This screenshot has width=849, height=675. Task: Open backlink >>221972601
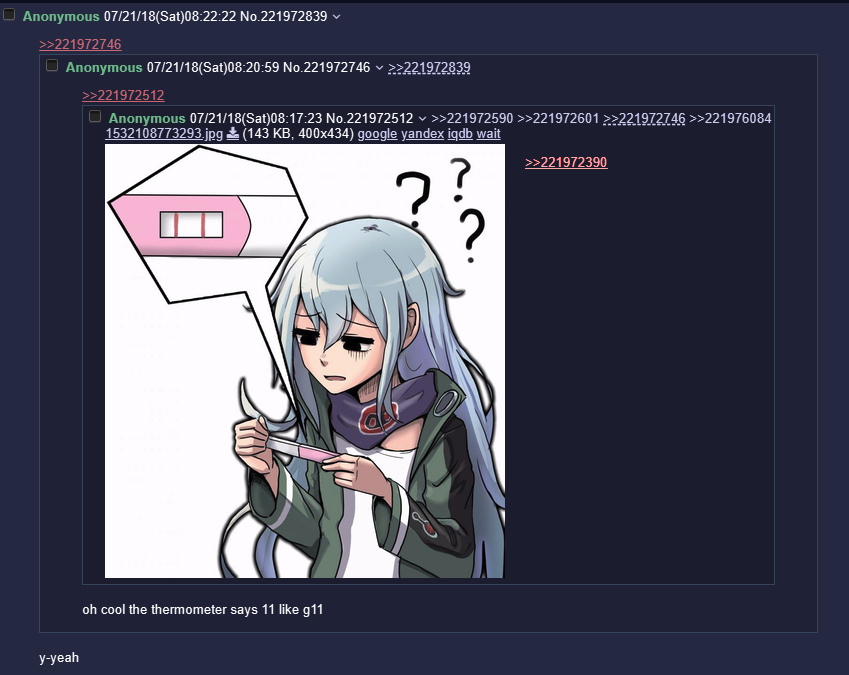click(558, 118)
